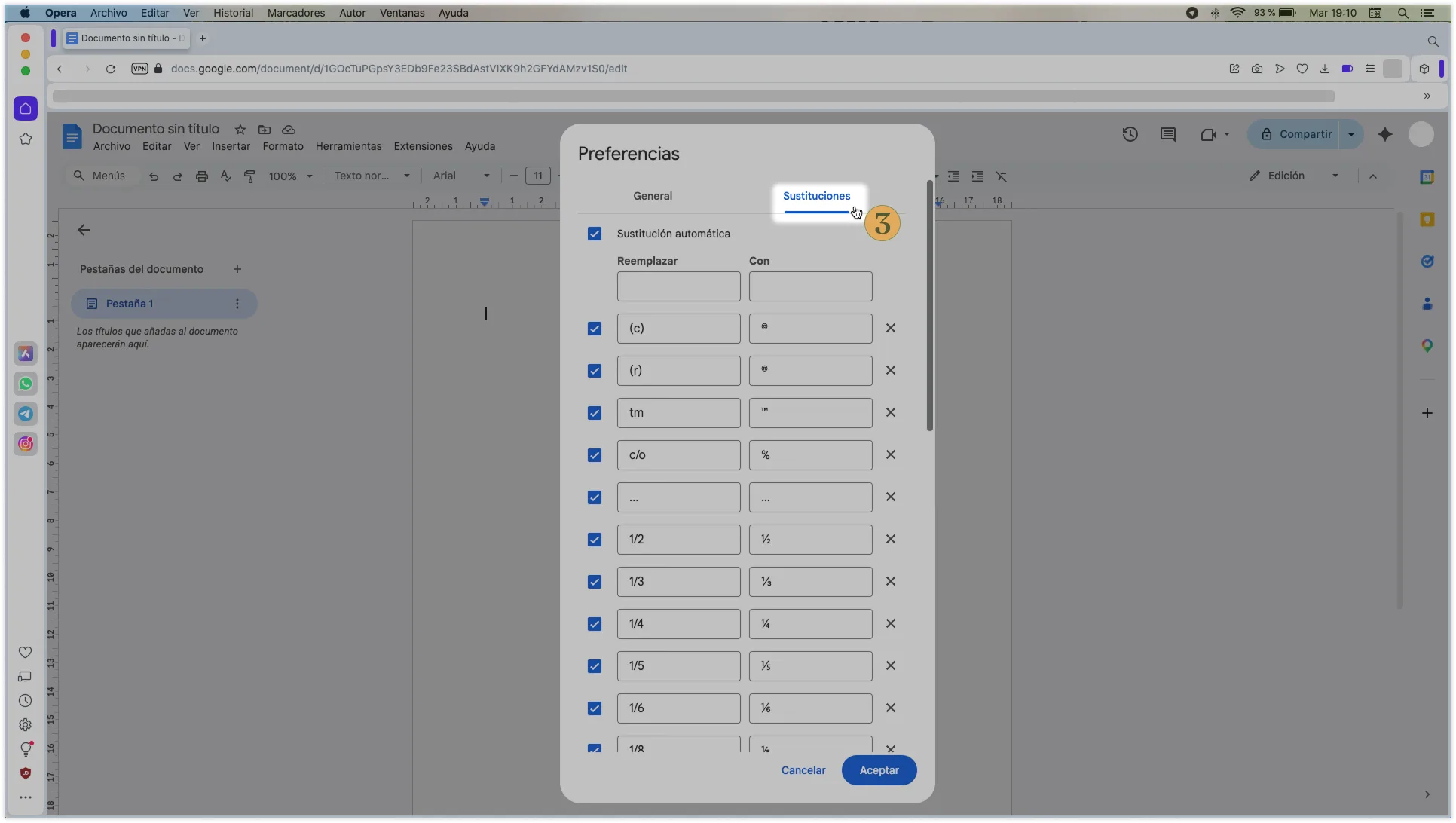Click the cloud save status icon
Screen dimensions: 1456x823
(x=289, y=130)
